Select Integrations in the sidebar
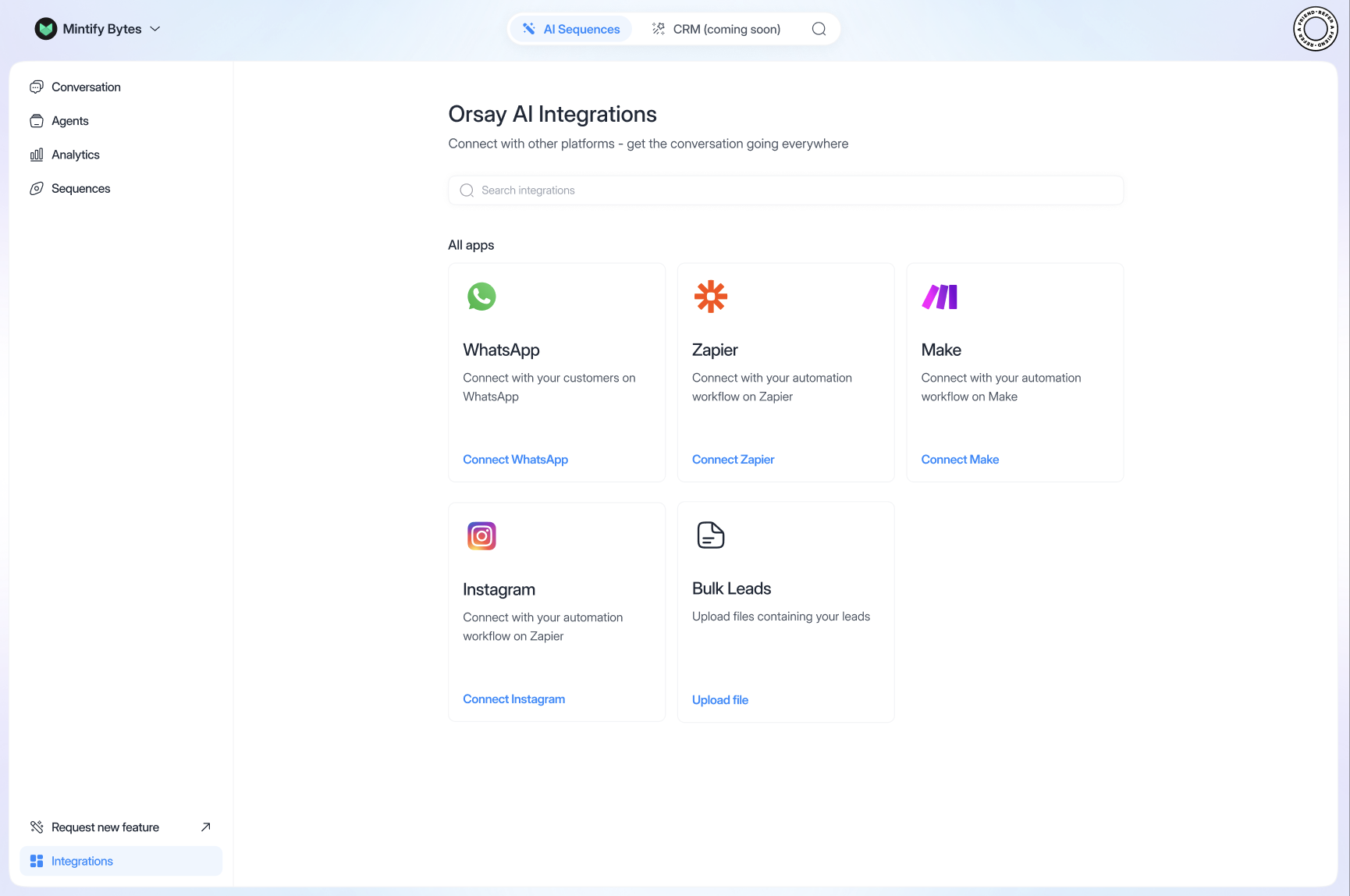Image resolution: width=1350 pixels, height=896 pixels. 121,861
